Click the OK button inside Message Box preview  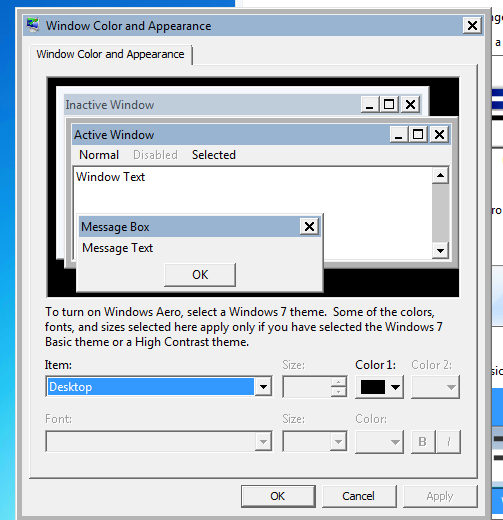tap(200, 275)
